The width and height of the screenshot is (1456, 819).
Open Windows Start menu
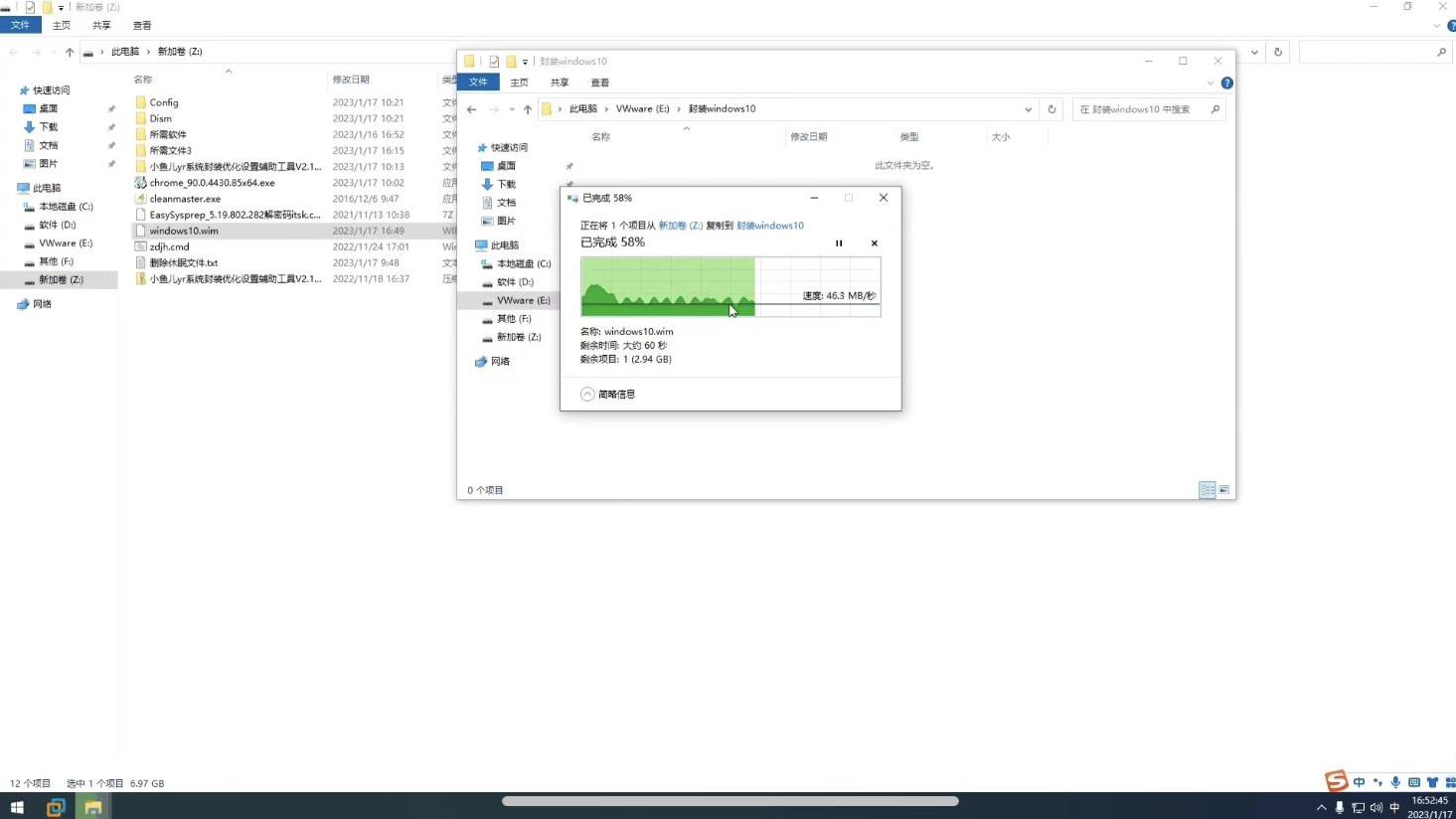(x=17, y=807)
